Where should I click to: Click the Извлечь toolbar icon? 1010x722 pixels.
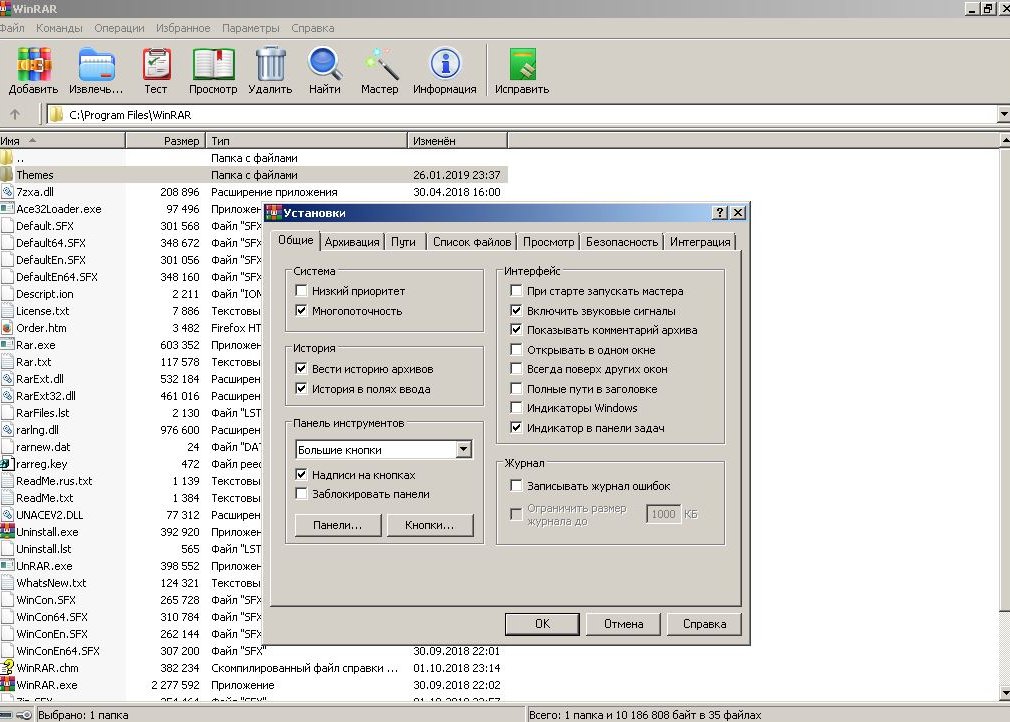(x=97, y=64)
